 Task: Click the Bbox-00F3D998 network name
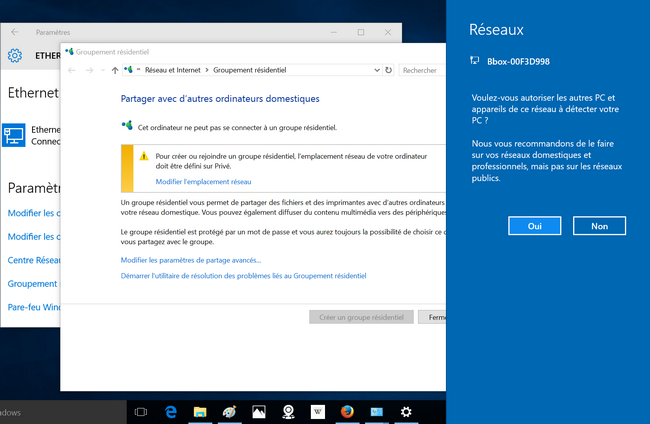[x=518, y=61]
